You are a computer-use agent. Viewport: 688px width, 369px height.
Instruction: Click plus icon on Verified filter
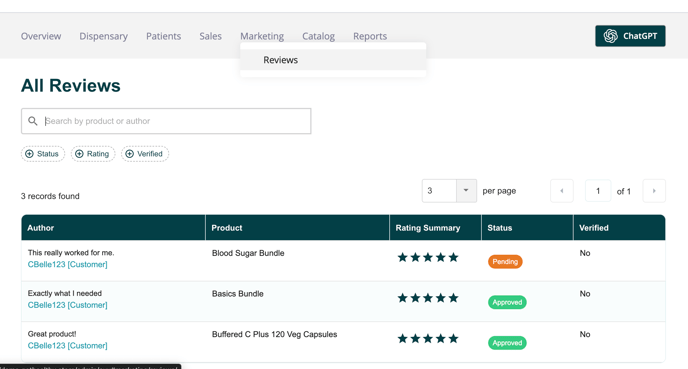[x=129, y=154]
